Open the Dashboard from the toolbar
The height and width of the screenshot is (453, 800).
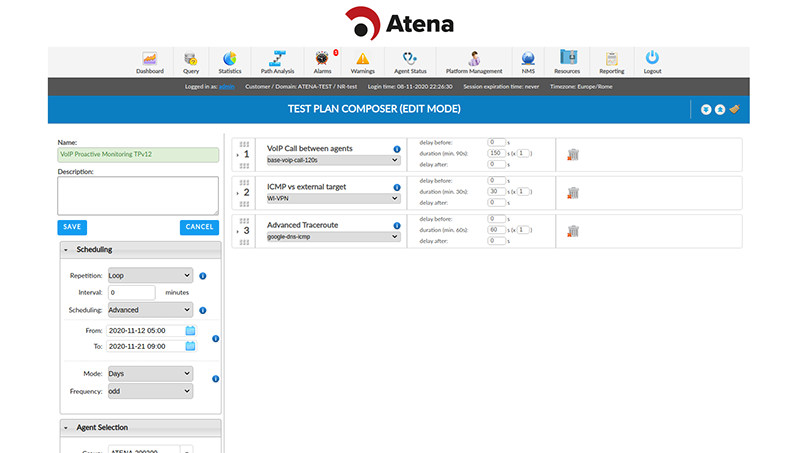point(150,62)
